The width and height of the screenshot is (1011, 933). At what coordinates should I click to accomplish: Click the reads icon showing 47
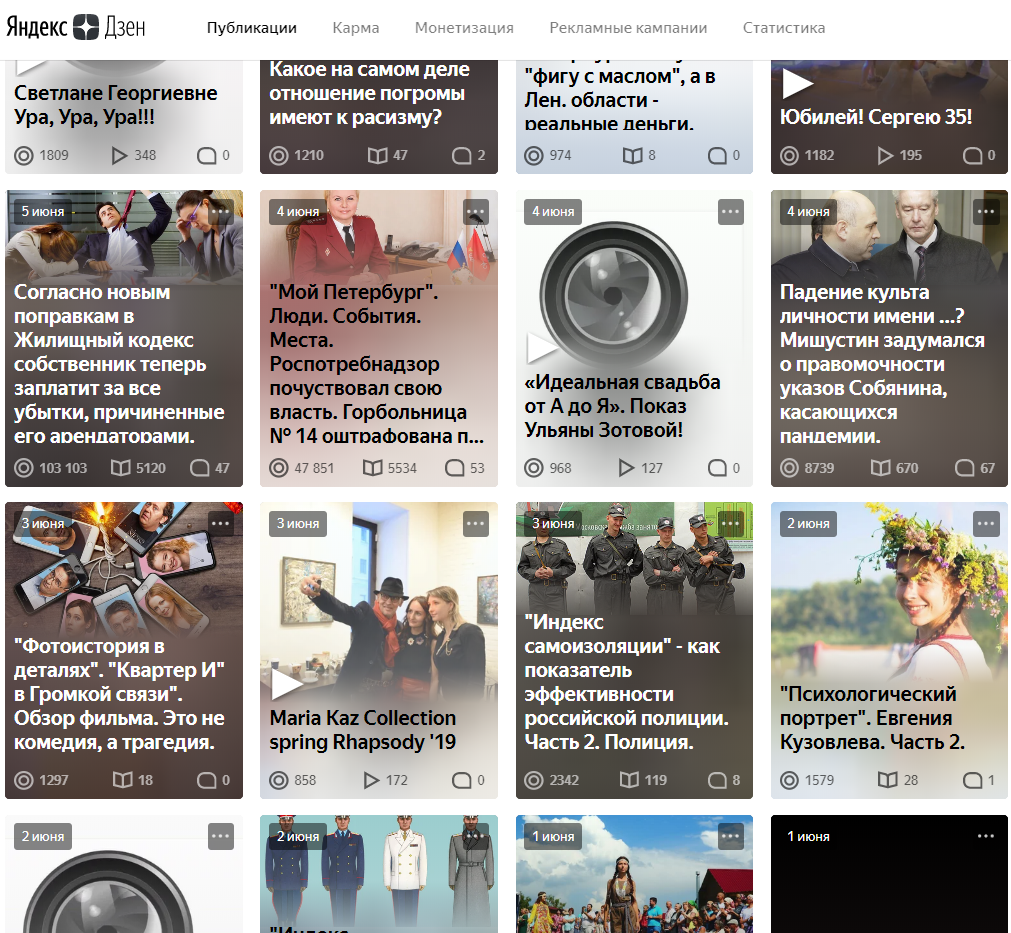tap(377, 155)
